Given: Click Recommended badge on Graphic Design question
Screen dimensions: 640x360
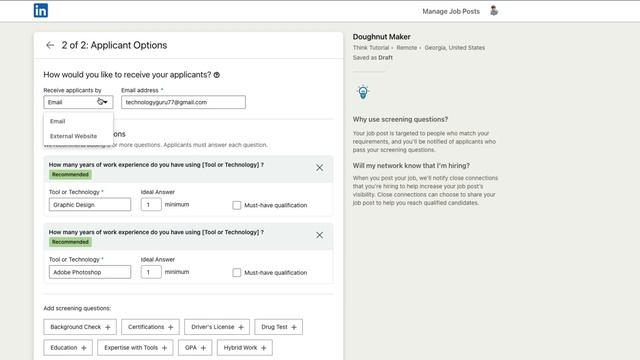Looking at the screenshot, I should [x=70, y=175].
